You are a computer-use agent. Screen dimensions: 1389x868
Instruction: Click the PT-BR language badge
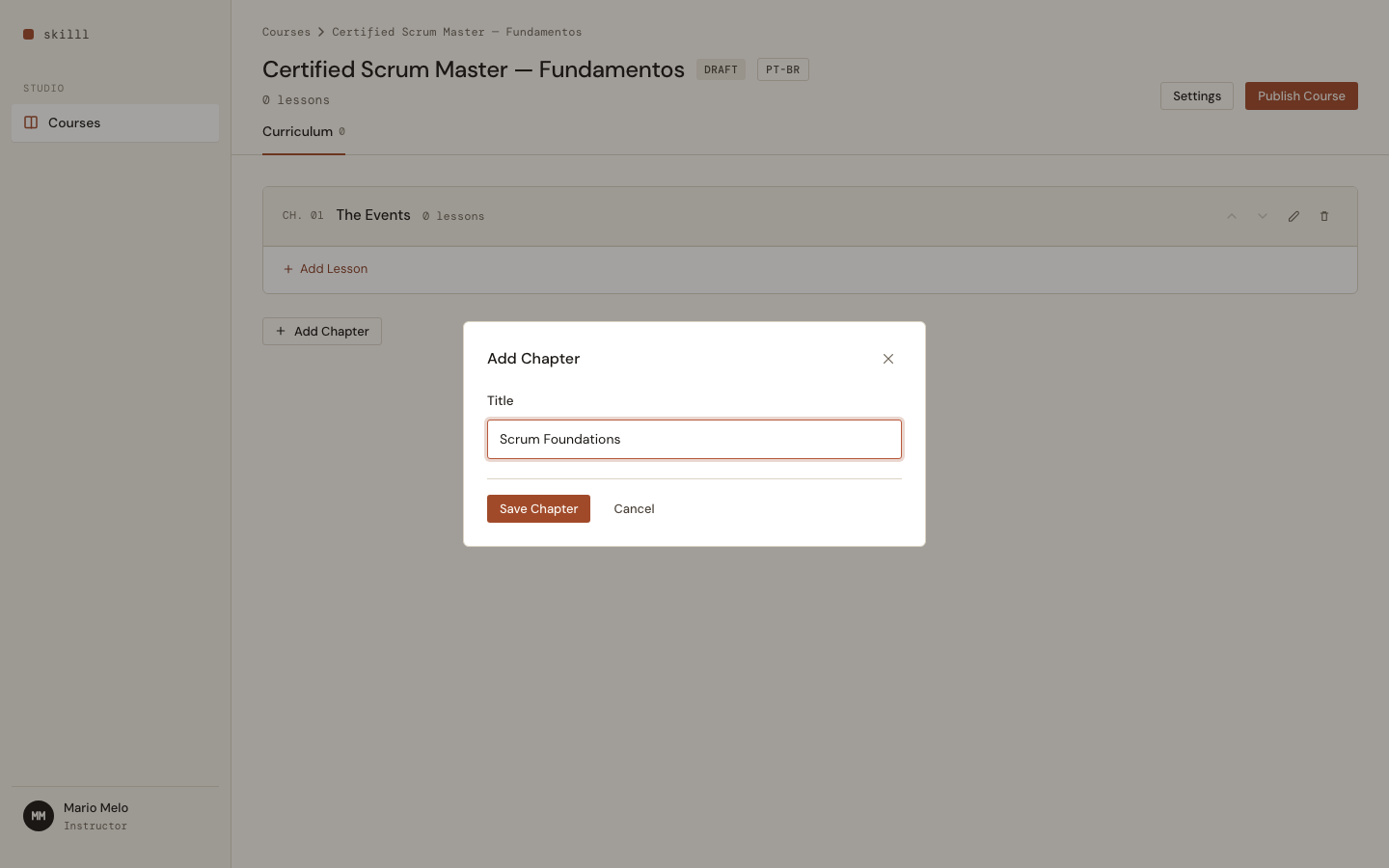(x=782, y=69)
